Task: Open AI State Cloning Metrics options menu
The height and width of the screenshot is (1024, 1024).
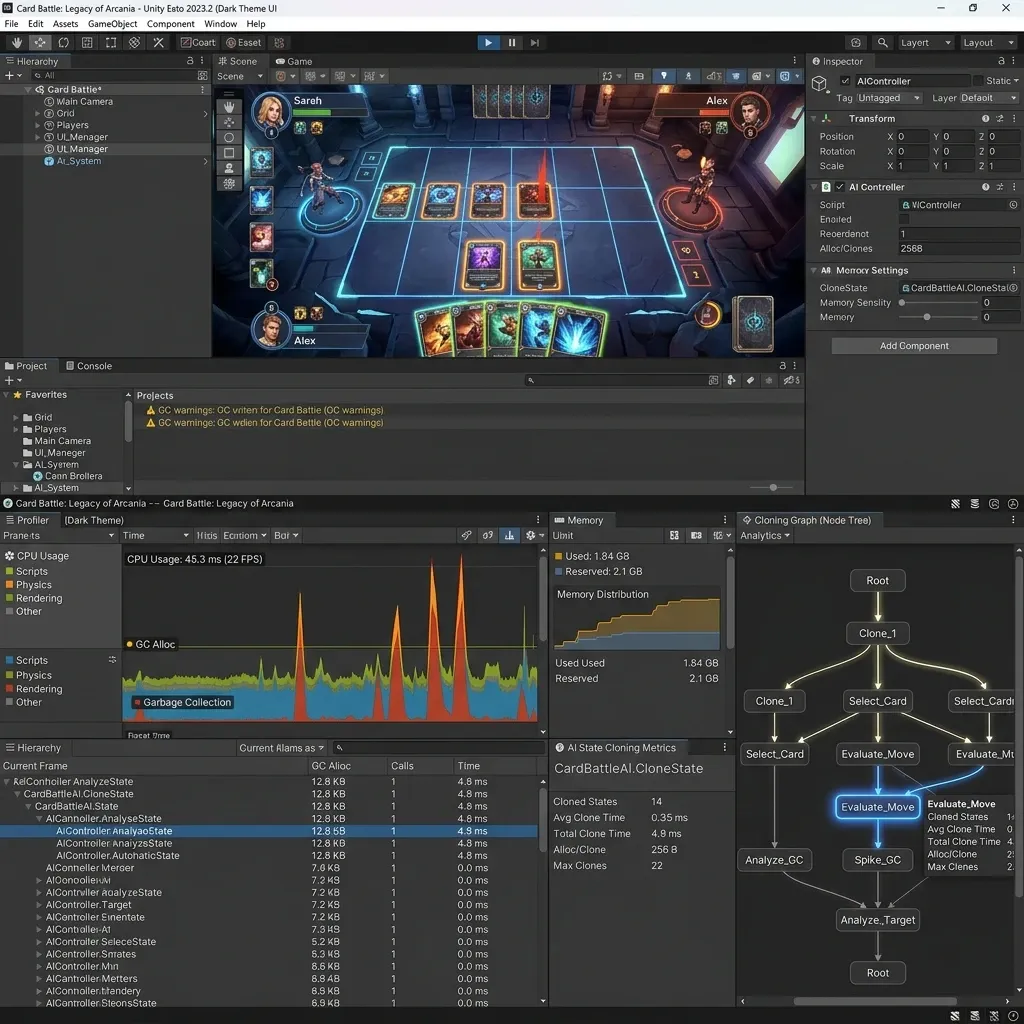Action: [724, 747]
